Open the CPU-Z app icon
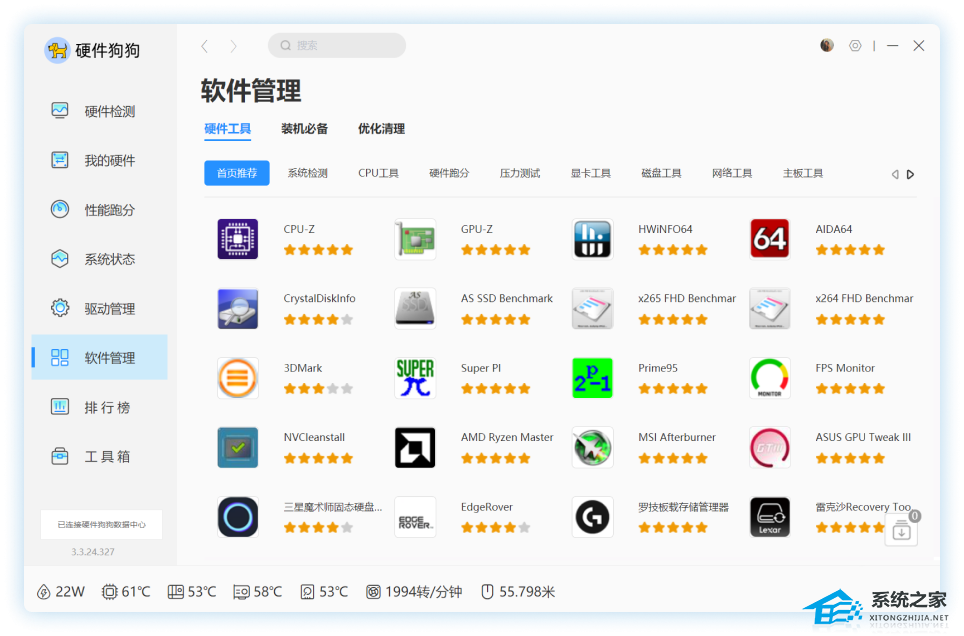 [238, 239]
